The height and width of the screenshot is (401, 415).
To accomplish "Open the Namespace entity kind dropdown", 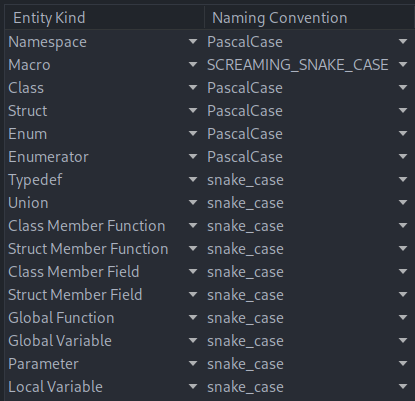I will coord(104,42).
